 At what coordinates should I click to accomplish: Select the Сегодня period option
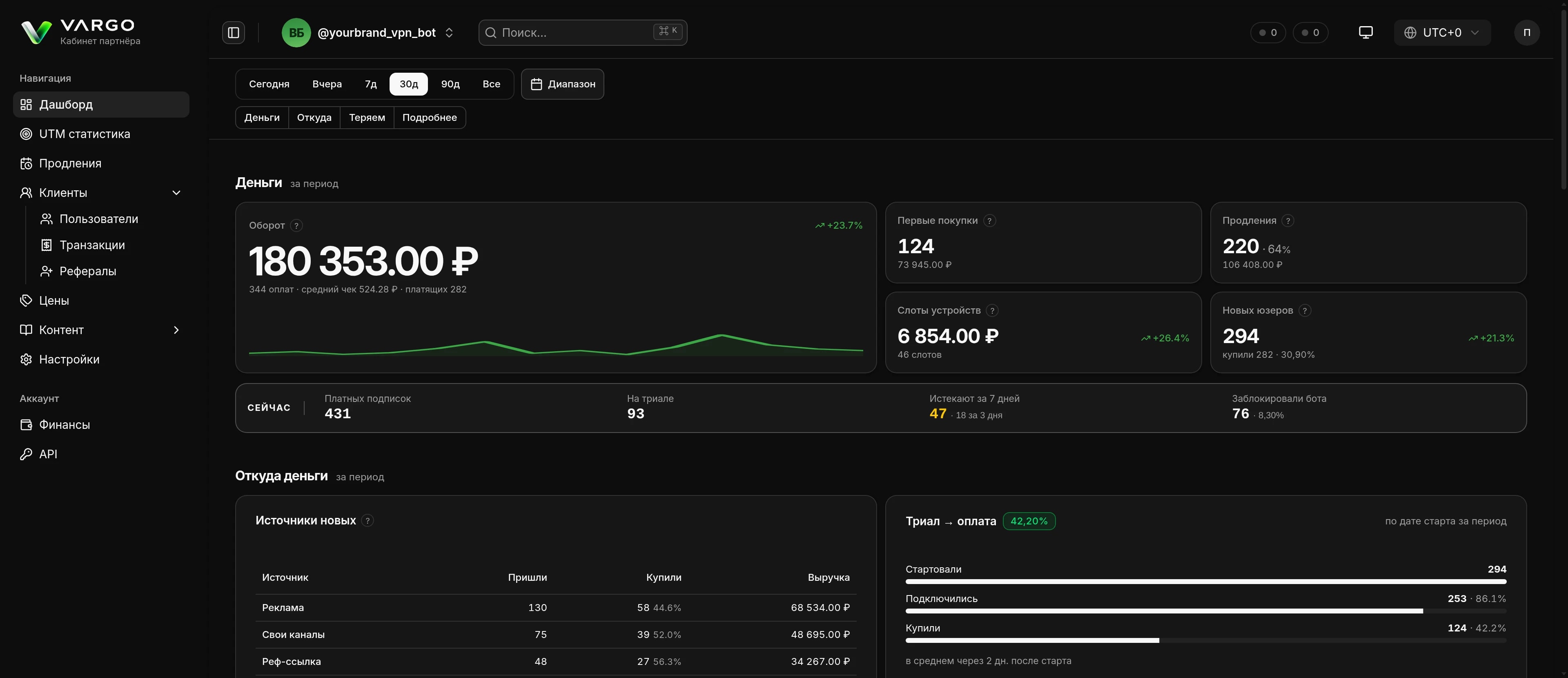click(269, 84)
